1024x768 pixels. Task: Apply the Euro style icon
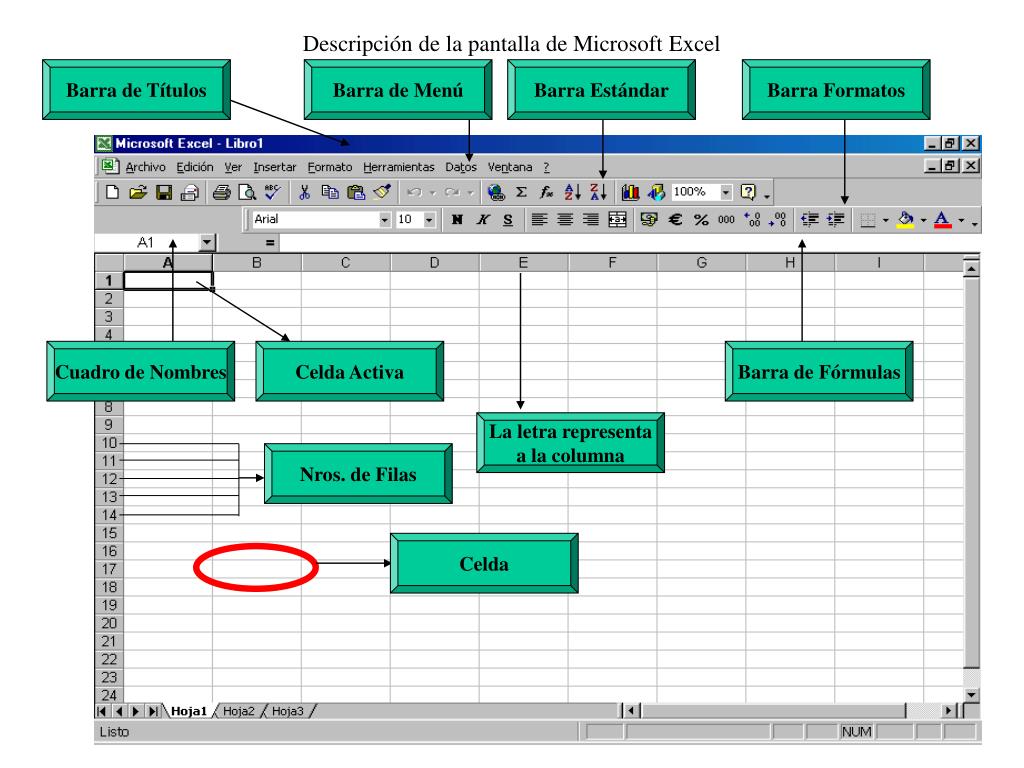(675, 219)
